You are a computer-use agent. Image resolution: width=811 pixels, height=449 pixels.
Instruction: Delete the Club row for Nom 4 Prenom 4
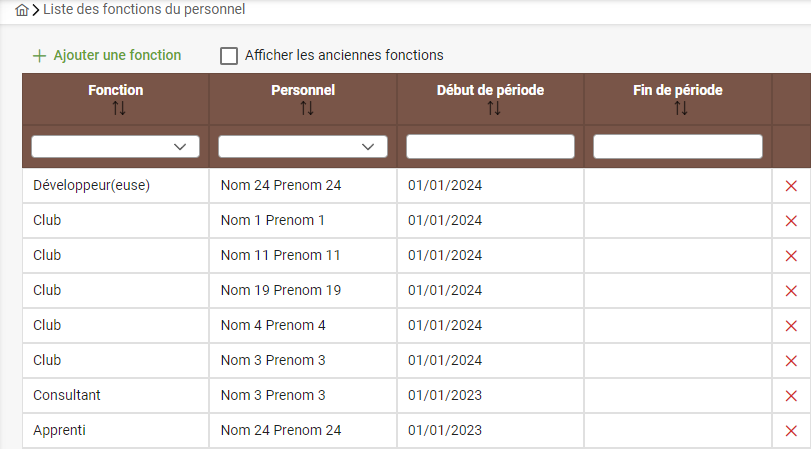(x=791, y=326)
